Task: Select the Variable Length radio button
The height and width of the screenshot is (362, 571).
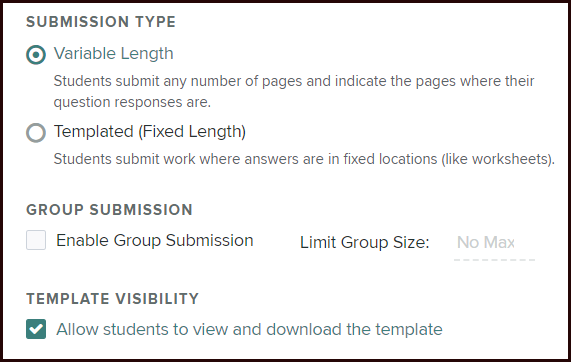Action: tap(36, 55)
